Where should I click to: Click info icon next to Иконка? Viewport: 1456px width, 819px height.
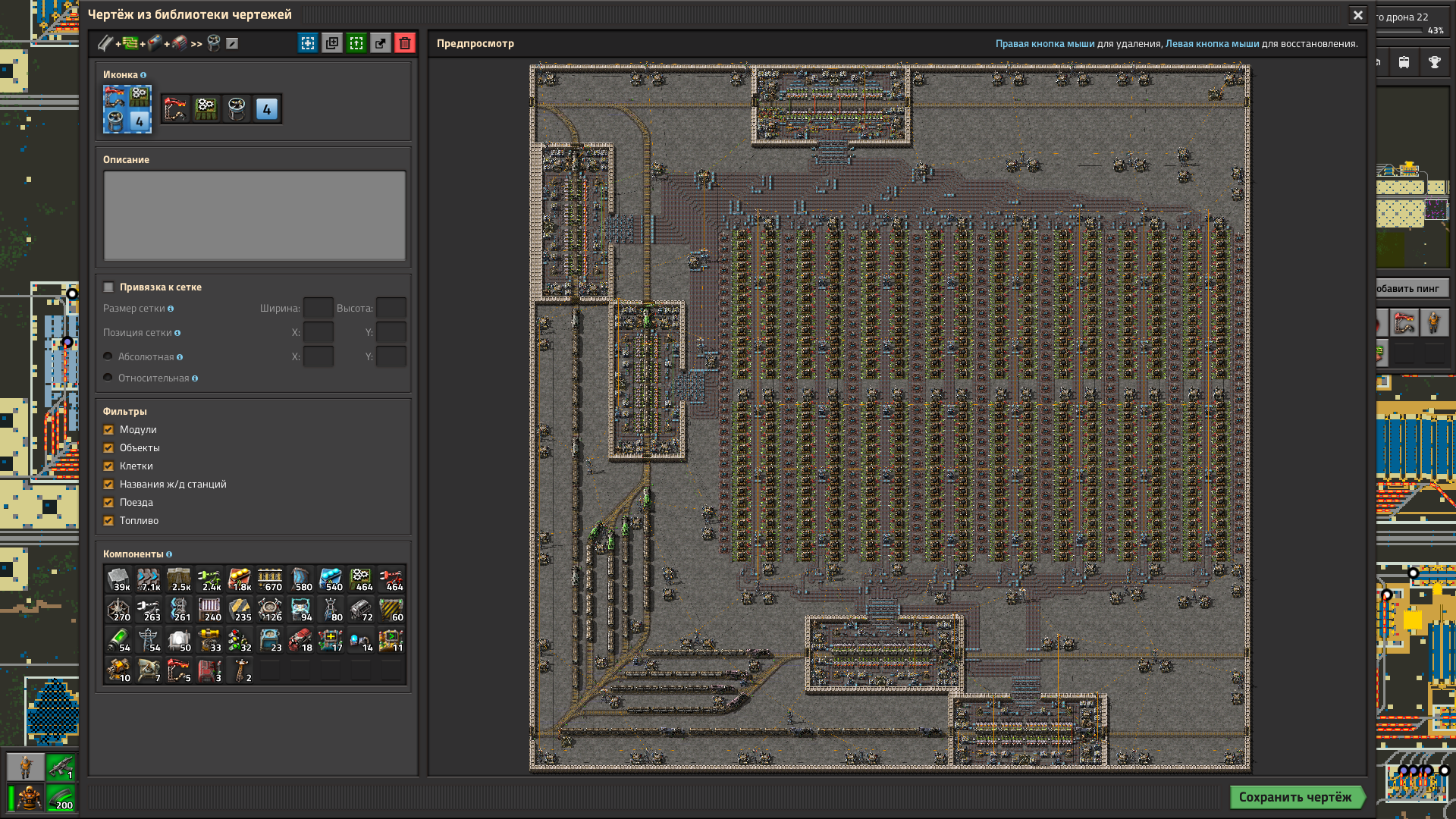143,75
